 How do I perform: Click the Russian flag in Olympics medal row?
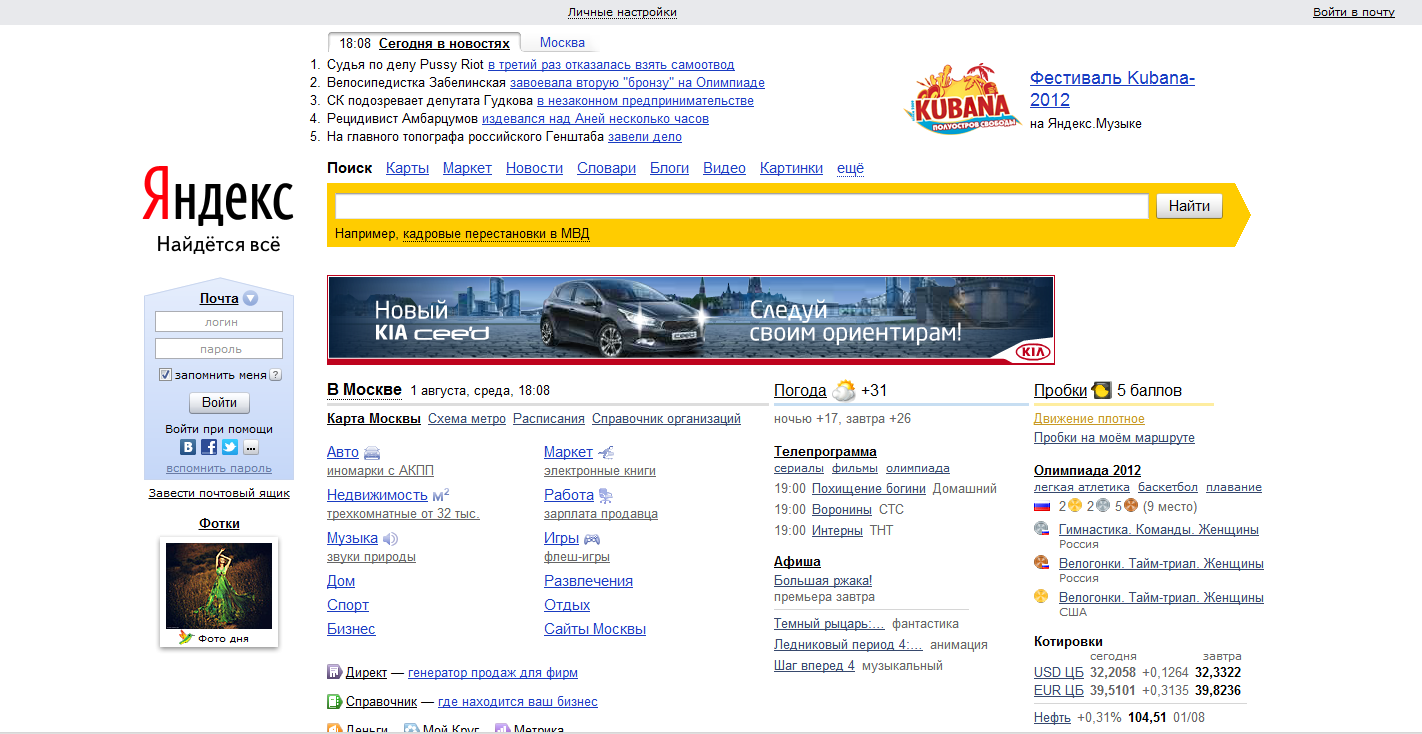click(x=1042, y=506)
